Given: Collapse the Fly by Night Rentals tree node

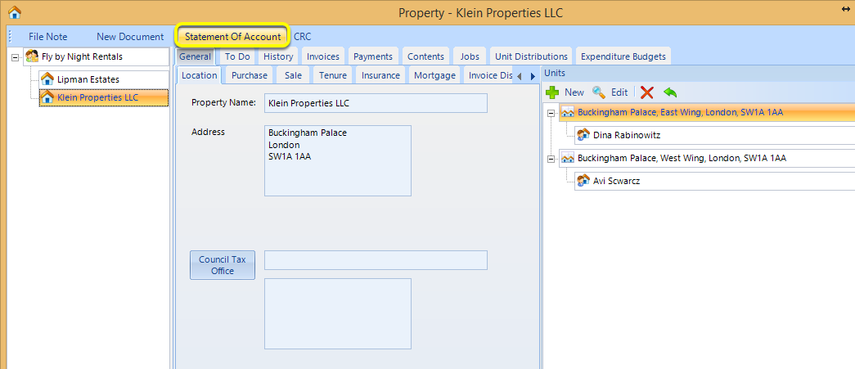Looking at the screenshot, I should pos(15,57).
